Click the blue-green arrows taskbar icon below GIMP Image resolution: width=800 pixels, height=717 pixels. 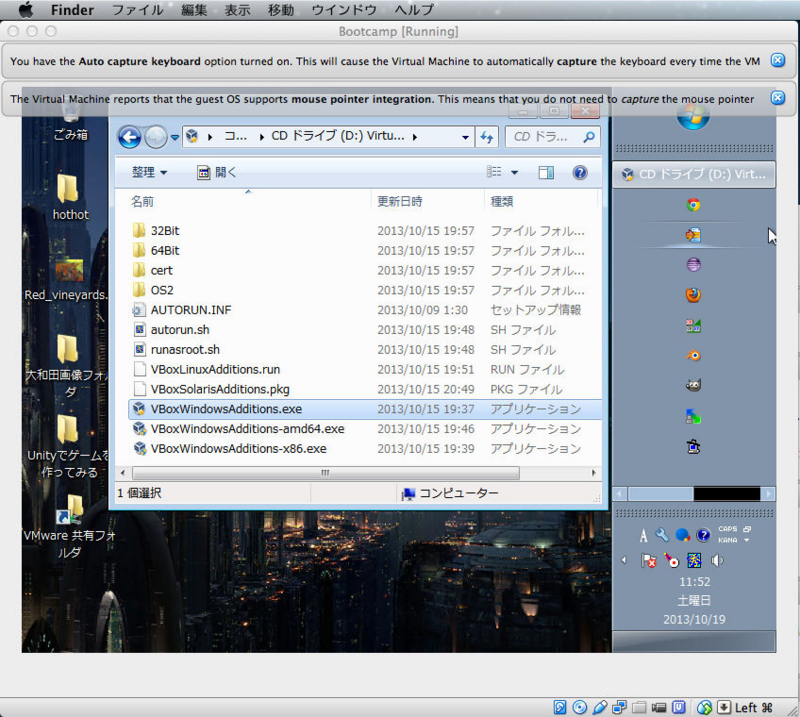pos(693,416)
